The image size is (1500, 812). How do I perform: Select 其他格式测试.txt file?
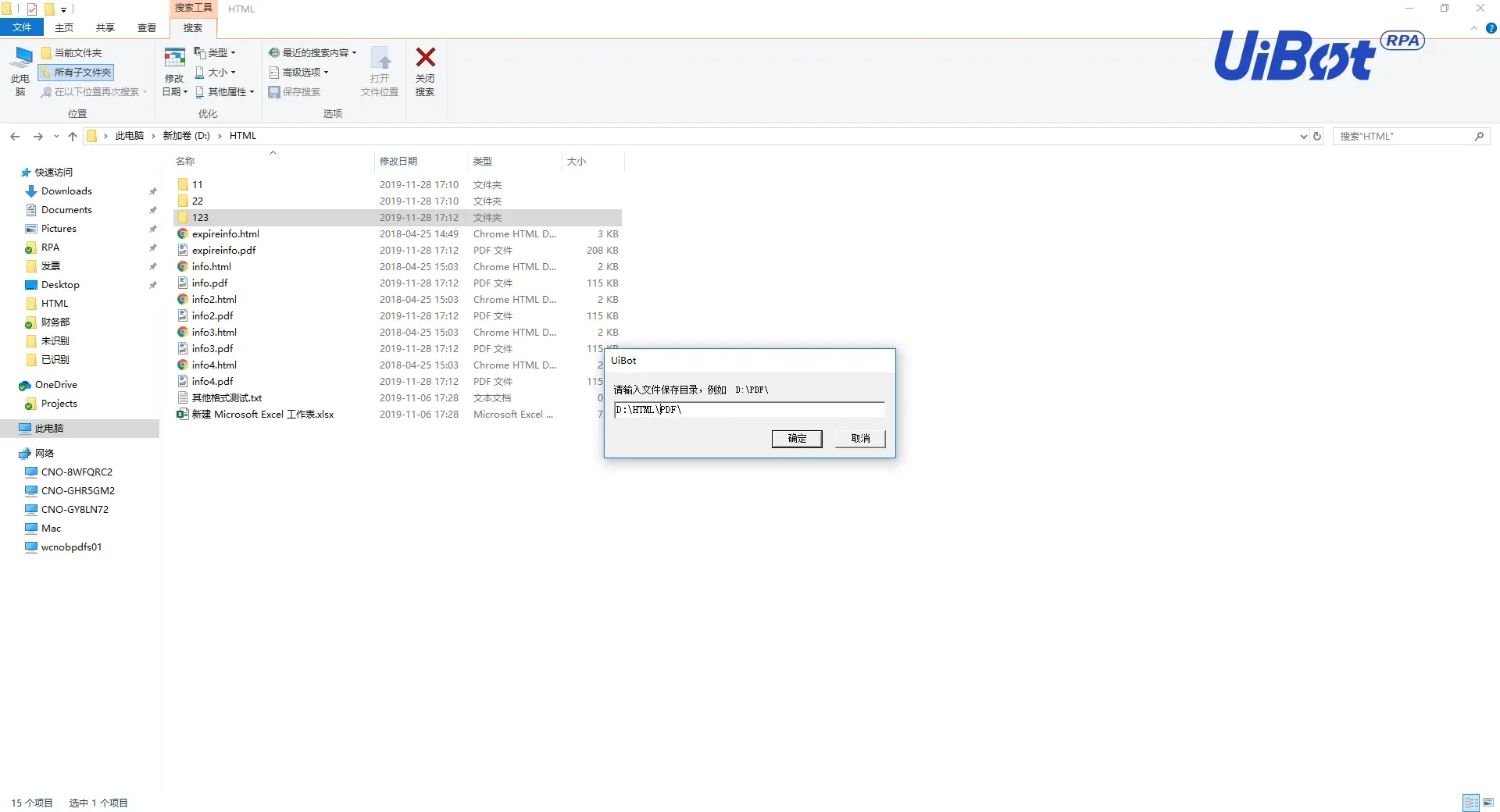227,397
